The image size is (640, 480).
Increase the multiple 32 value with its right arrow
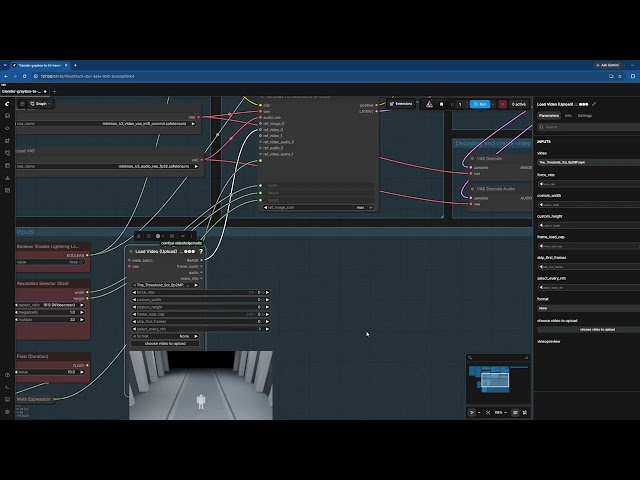[82, 320]
